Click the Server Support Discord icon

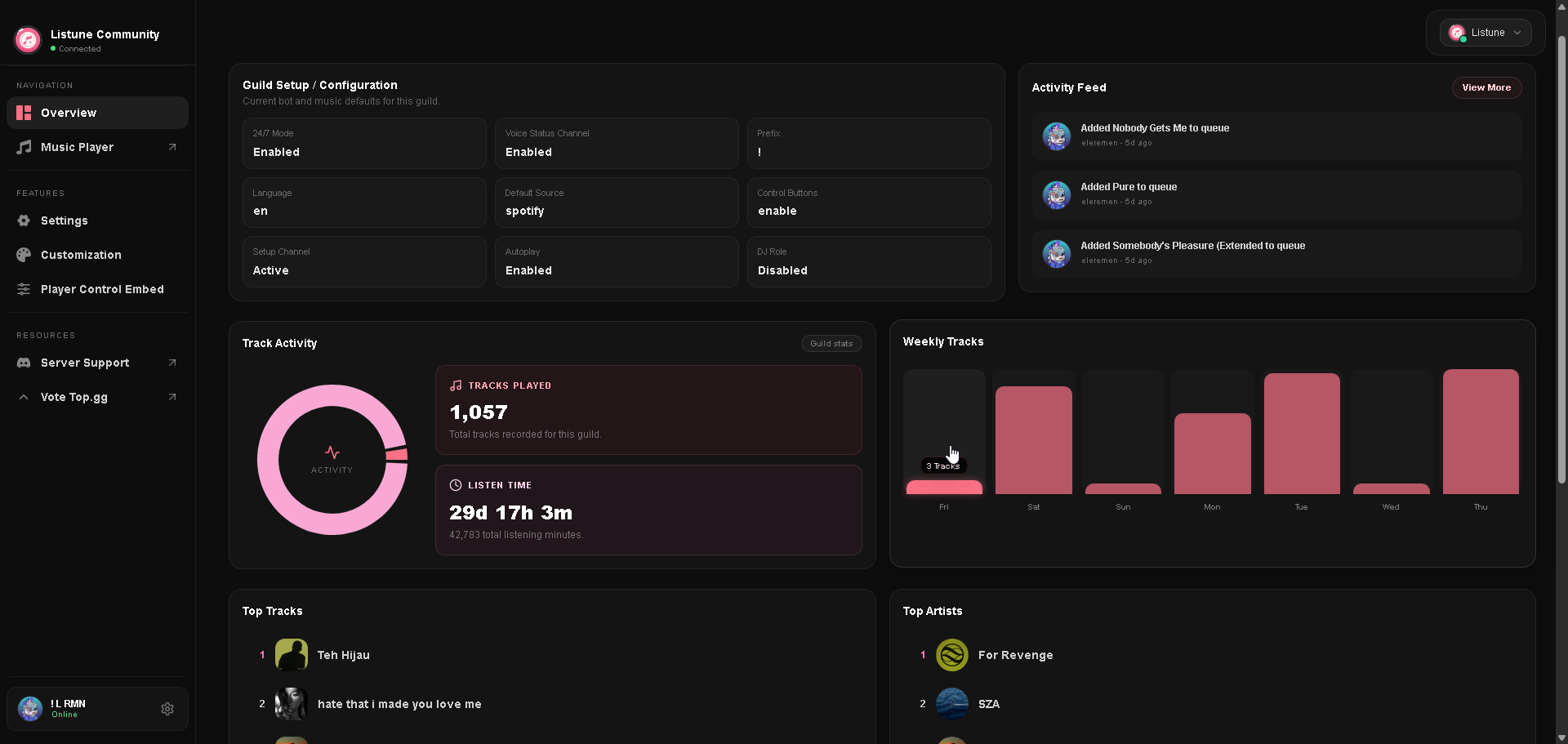point(24,363)
